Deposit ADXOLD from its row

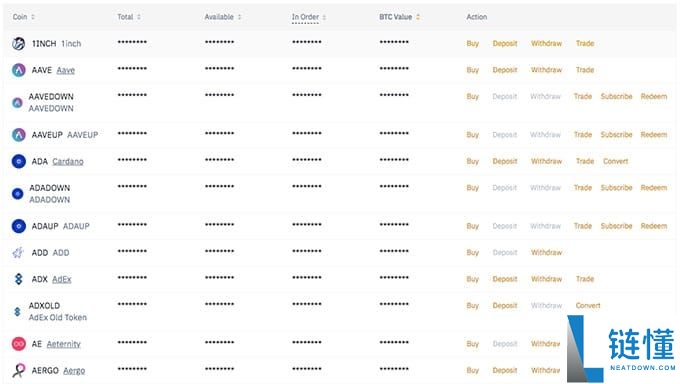[x=505, y=305]
